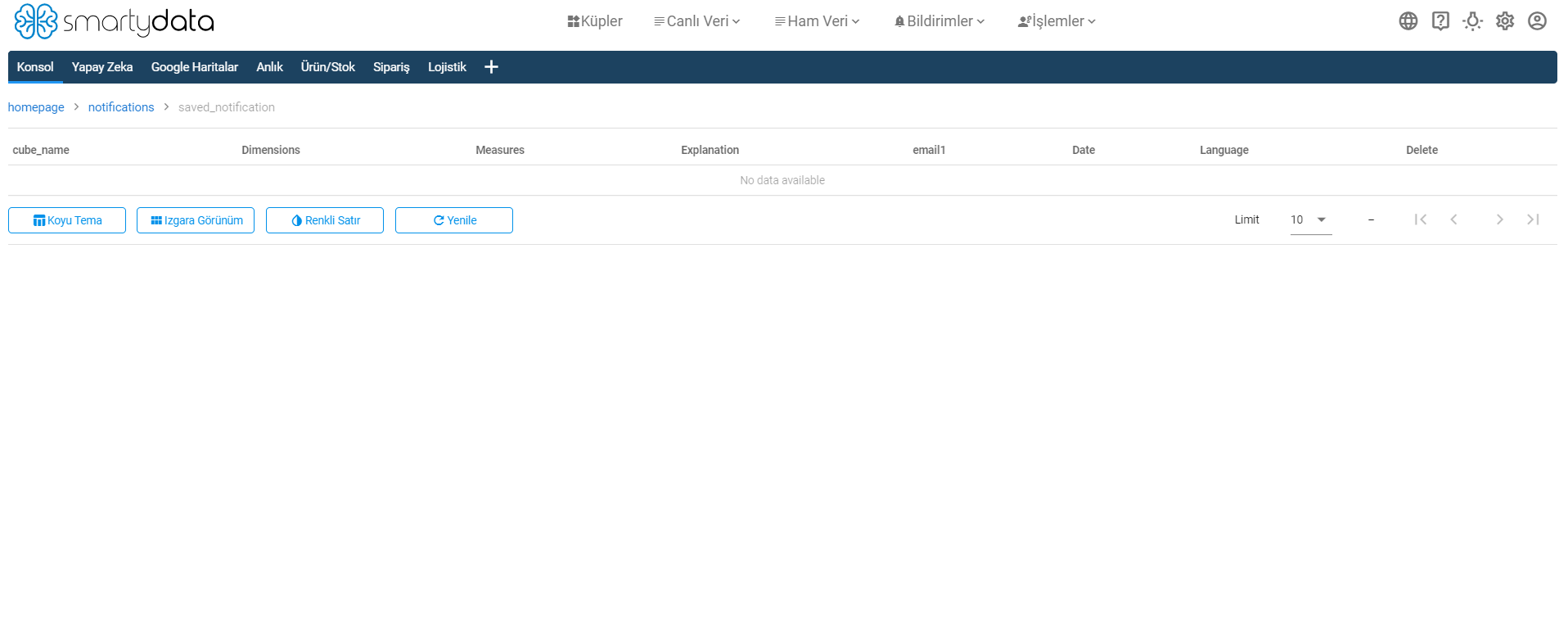The image size is (1568, 624).
Task: Toggle the Renkli Satır button
Action: pyautogui.click(x=325, y=220)
